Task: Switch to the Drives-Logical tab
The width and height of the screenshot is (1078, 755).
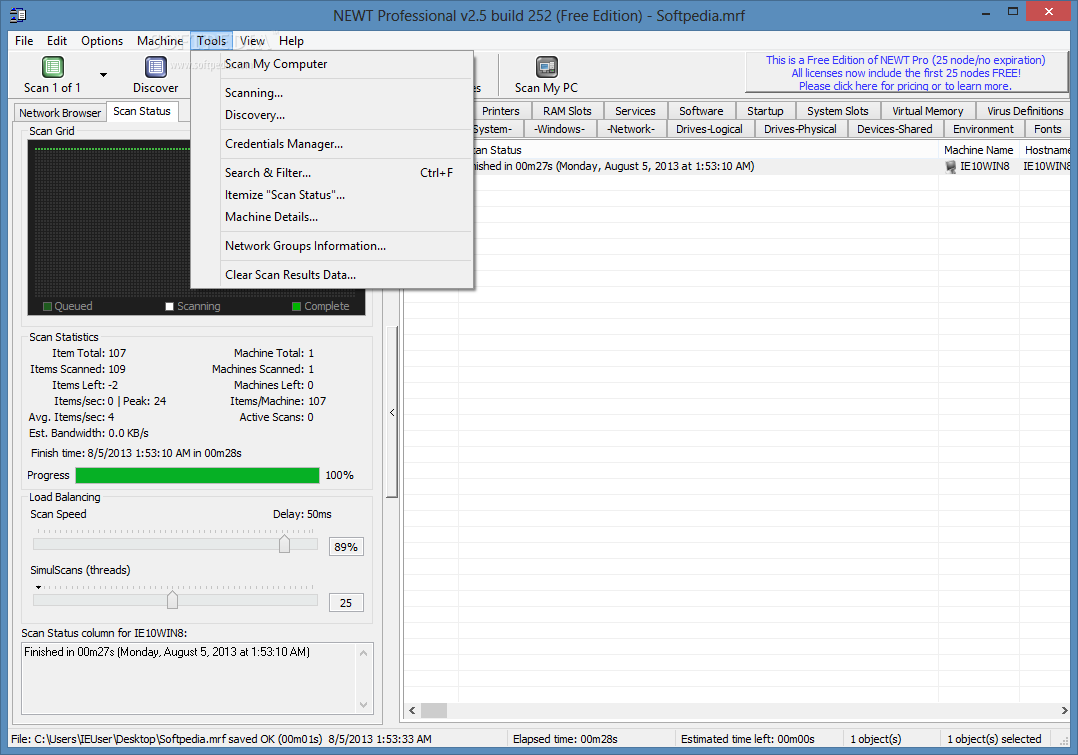Action: (710, 129)
